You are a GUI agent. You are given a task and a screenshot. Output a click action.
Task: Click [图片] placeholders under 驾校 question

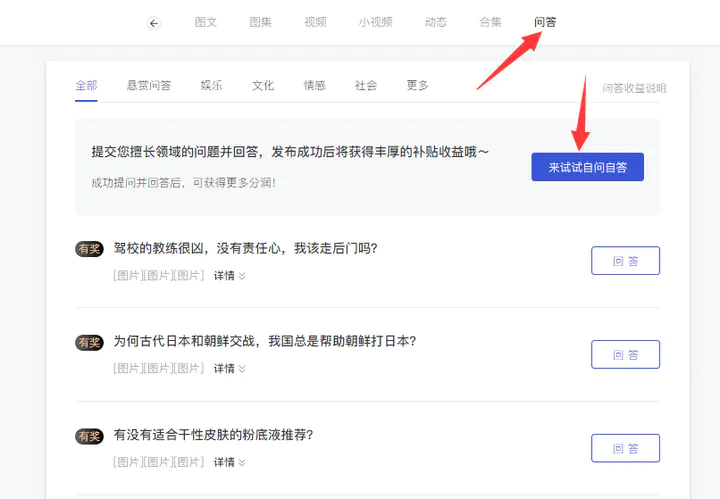coord(158,275)
